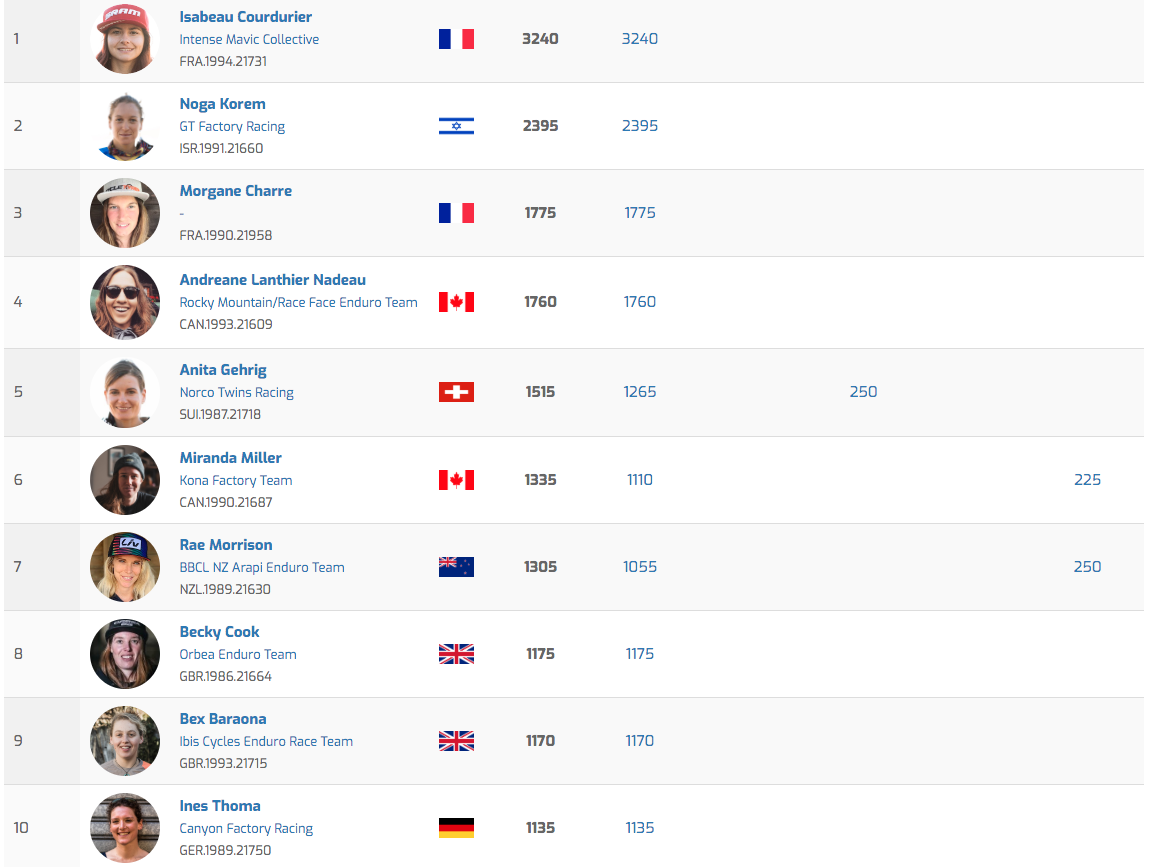Click the Israeli flag icon for Noga Korem
Viewport: 1149px width, 867px height.
pos(456,126)
